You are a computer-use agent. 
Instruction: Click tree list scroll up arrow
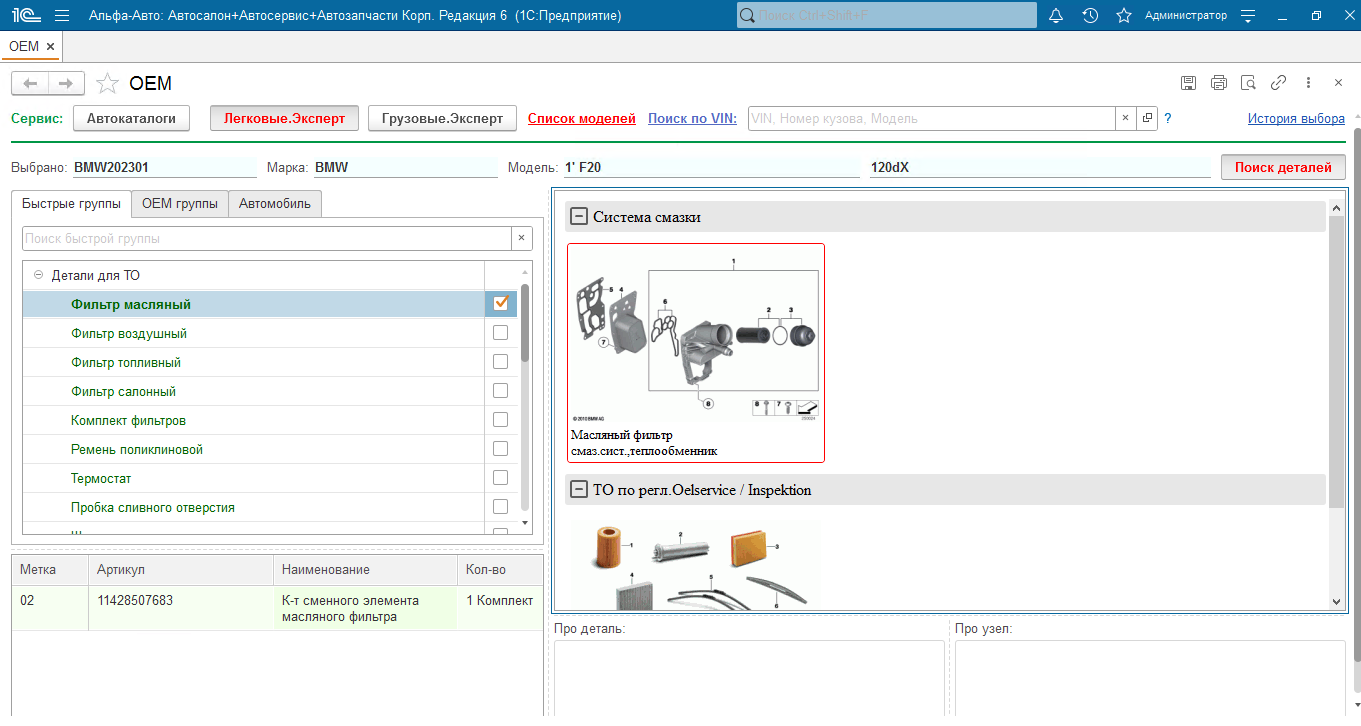[525, 272]
